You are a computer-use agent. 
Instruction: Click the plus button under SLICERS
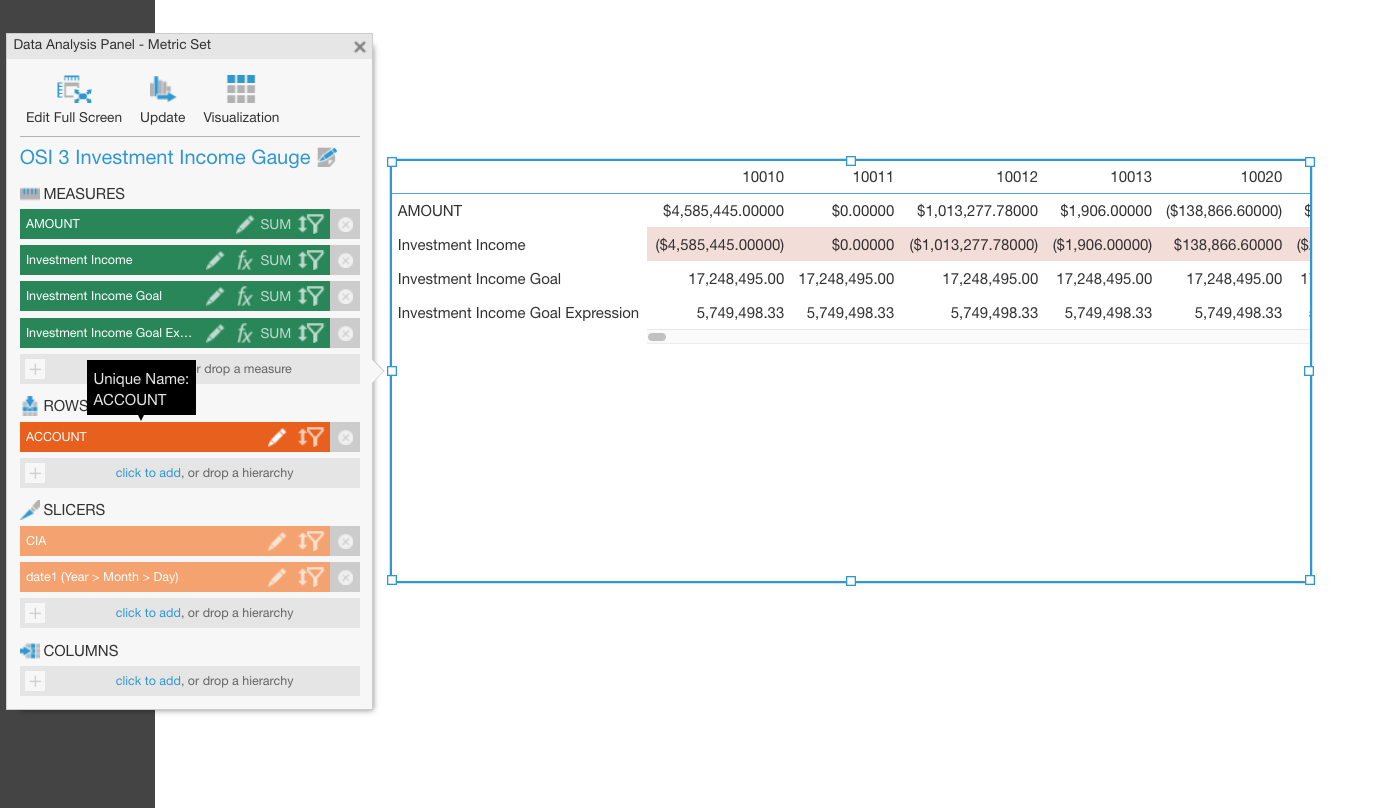click(35, 613)
